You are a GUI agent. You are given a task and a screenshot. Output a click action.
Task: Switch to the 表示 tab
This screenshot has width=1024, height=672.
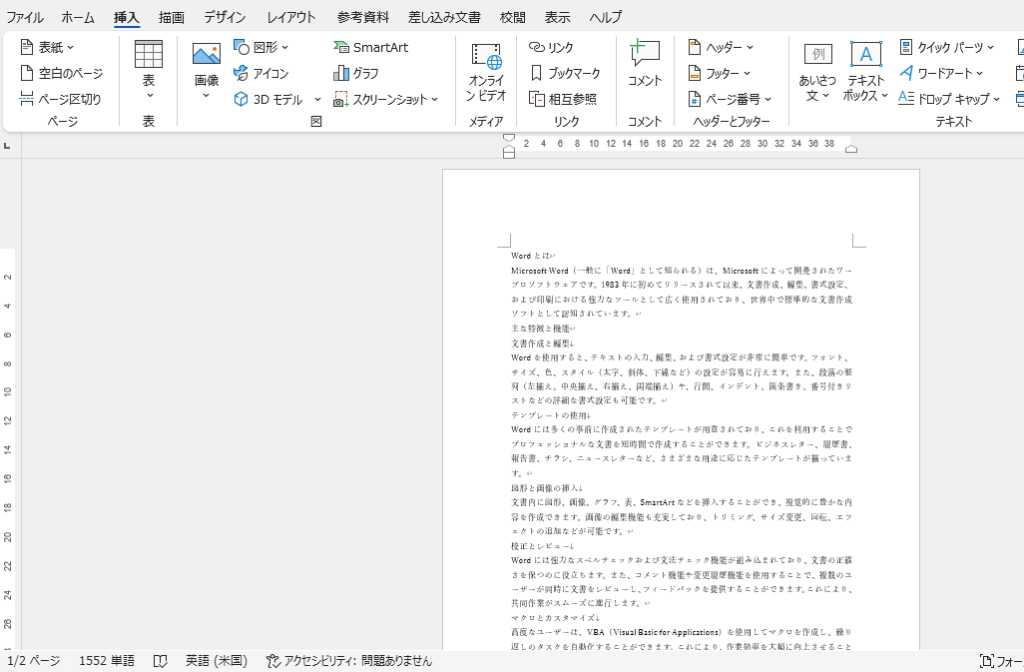[557, 18]
